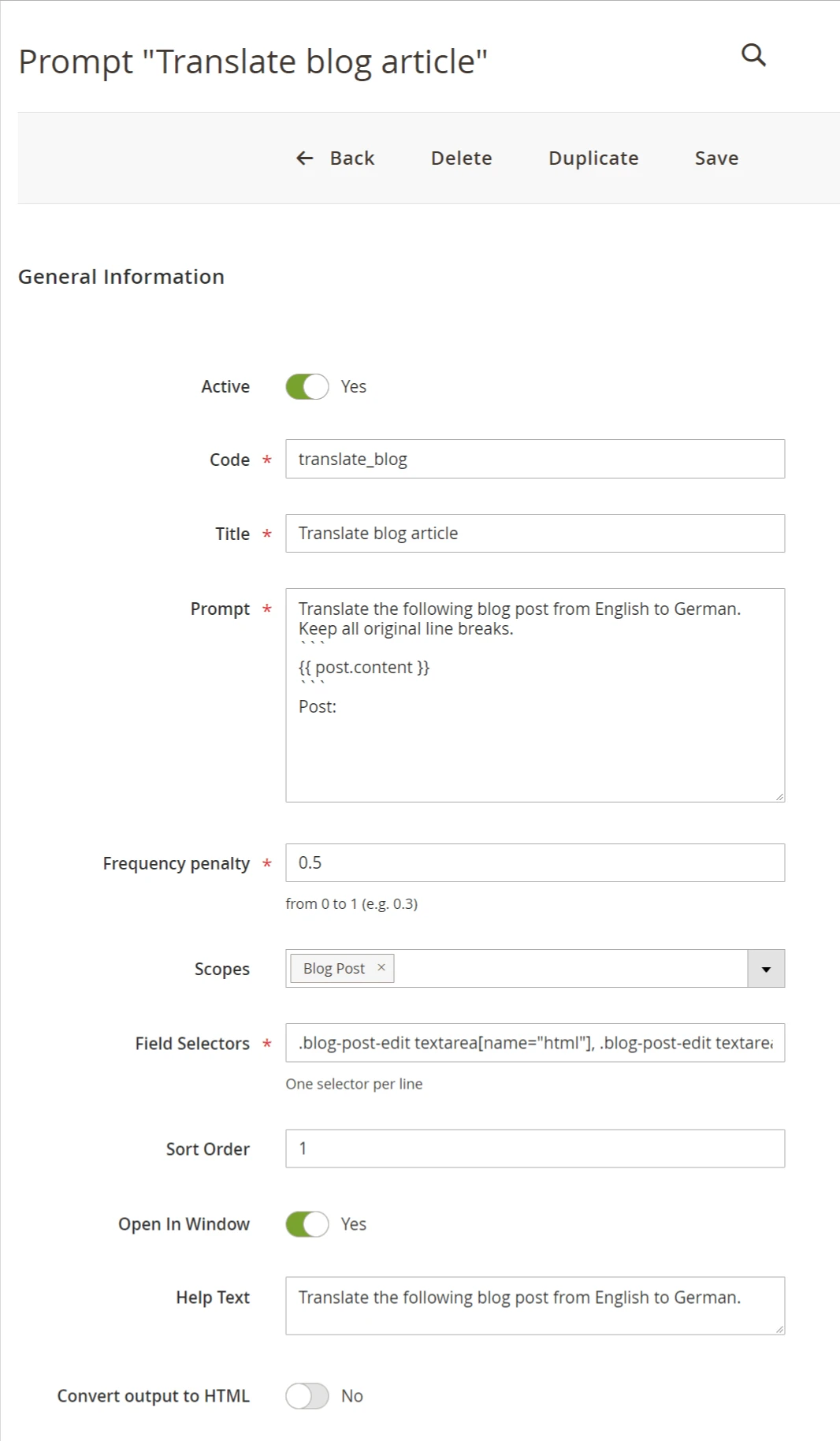The height and width of the screenshot is (1441, 840).
Task: Click the Back arrow icon
Action: click(x=304, y=158)
